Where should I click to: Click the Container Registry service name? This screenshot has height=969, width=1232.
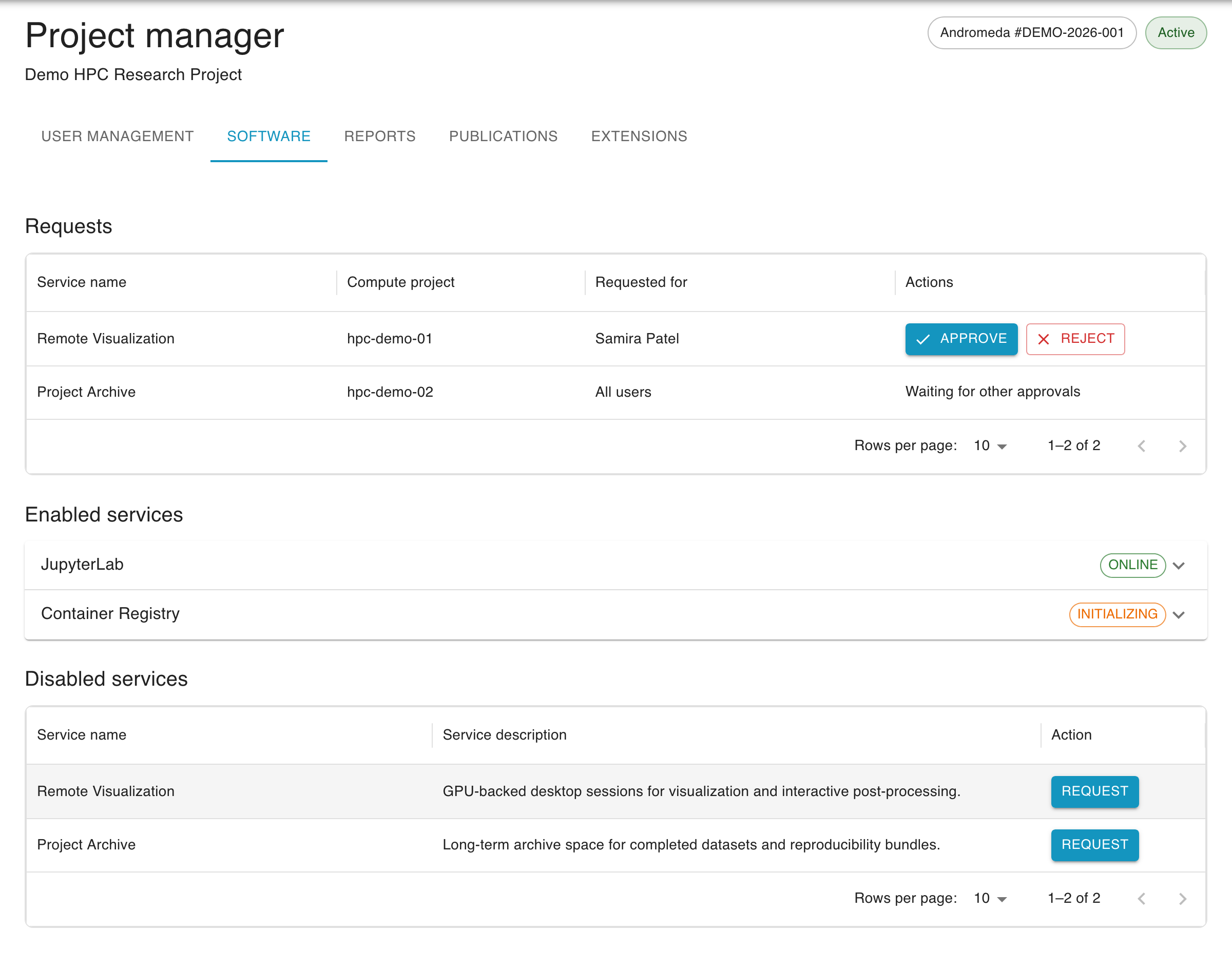pos(110,613)
